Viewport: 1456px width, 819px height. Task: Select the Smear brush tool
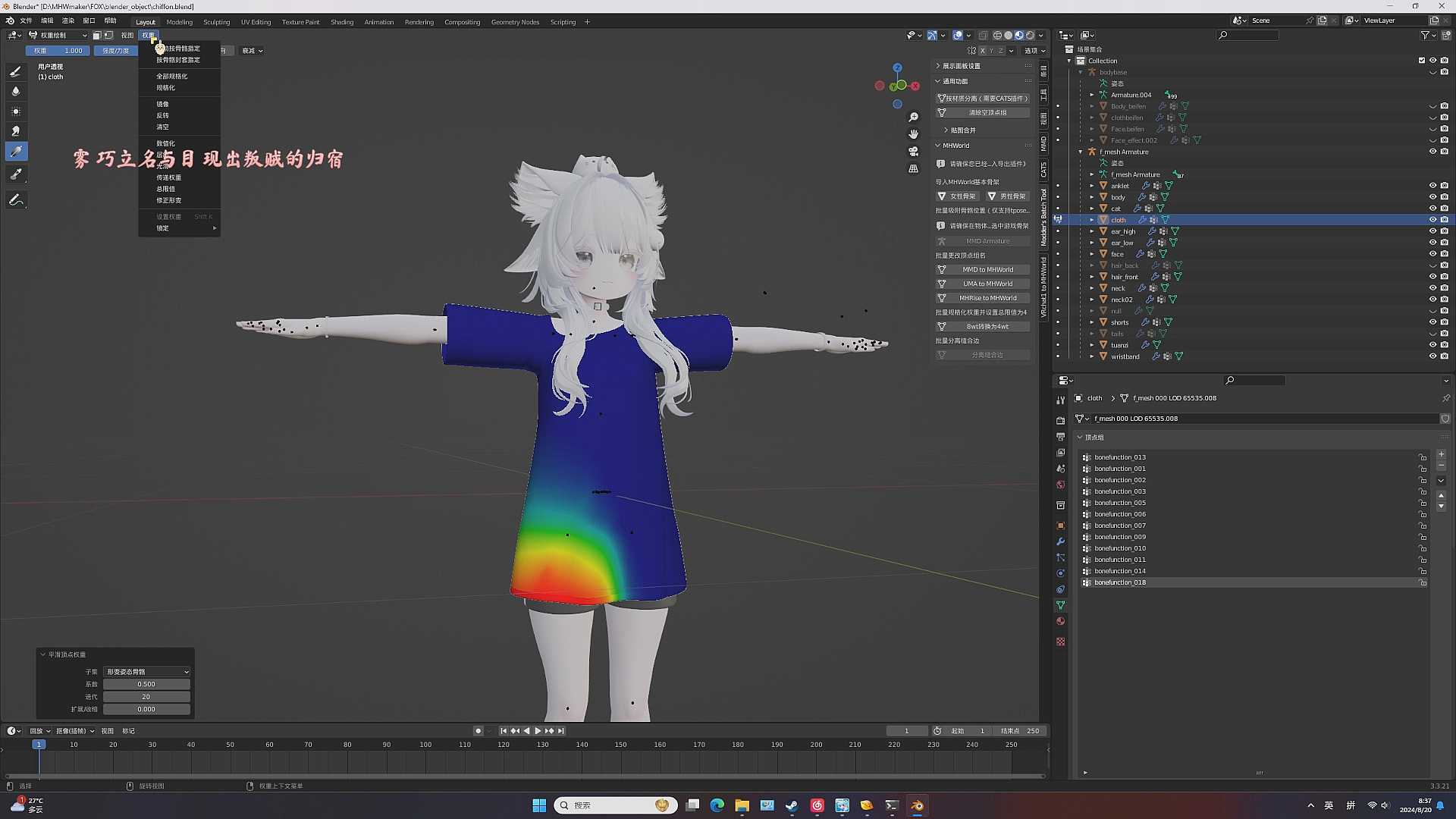(16, 130)
